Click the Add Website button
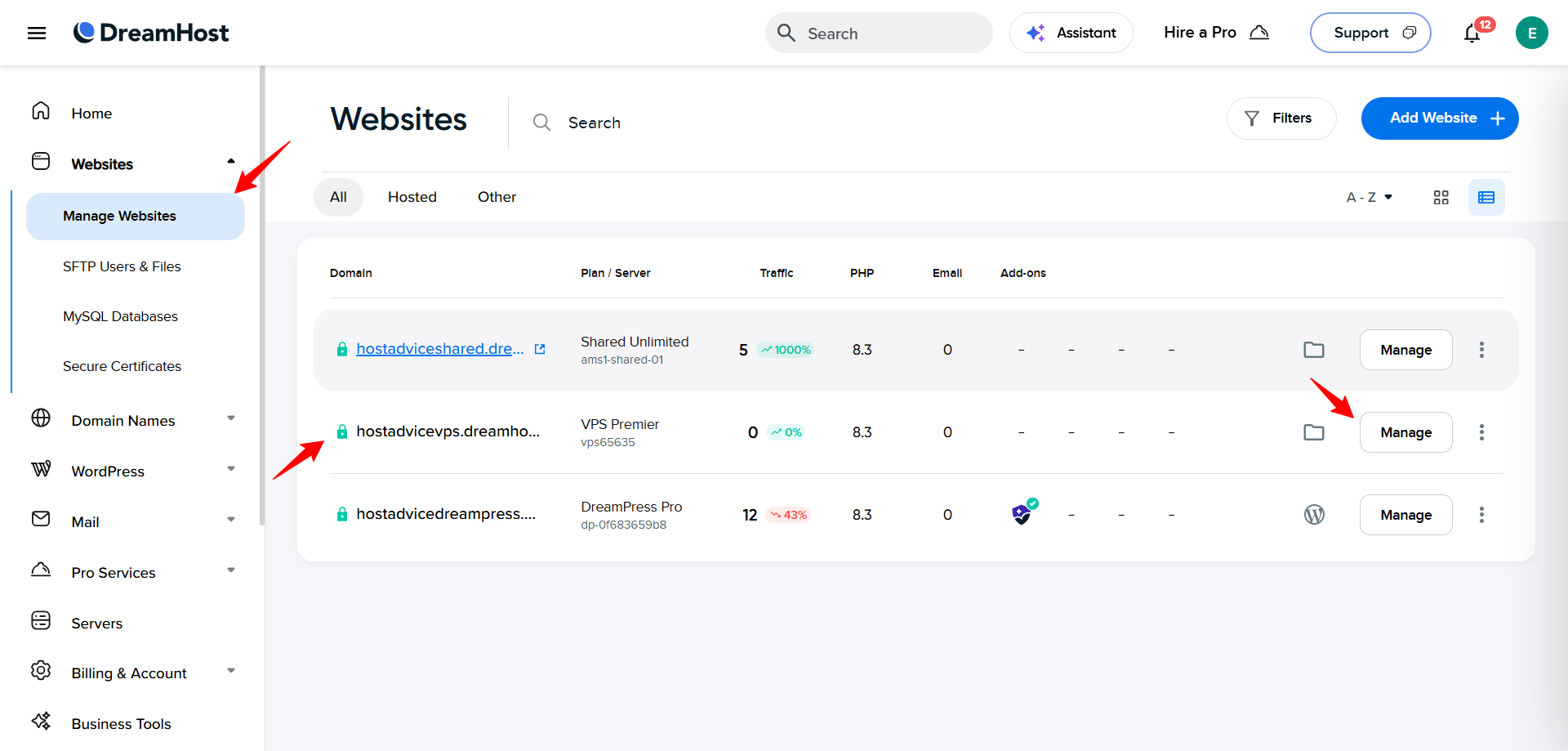The width and height of the screenshot is (1568, 751). (x=1440, y=118)
